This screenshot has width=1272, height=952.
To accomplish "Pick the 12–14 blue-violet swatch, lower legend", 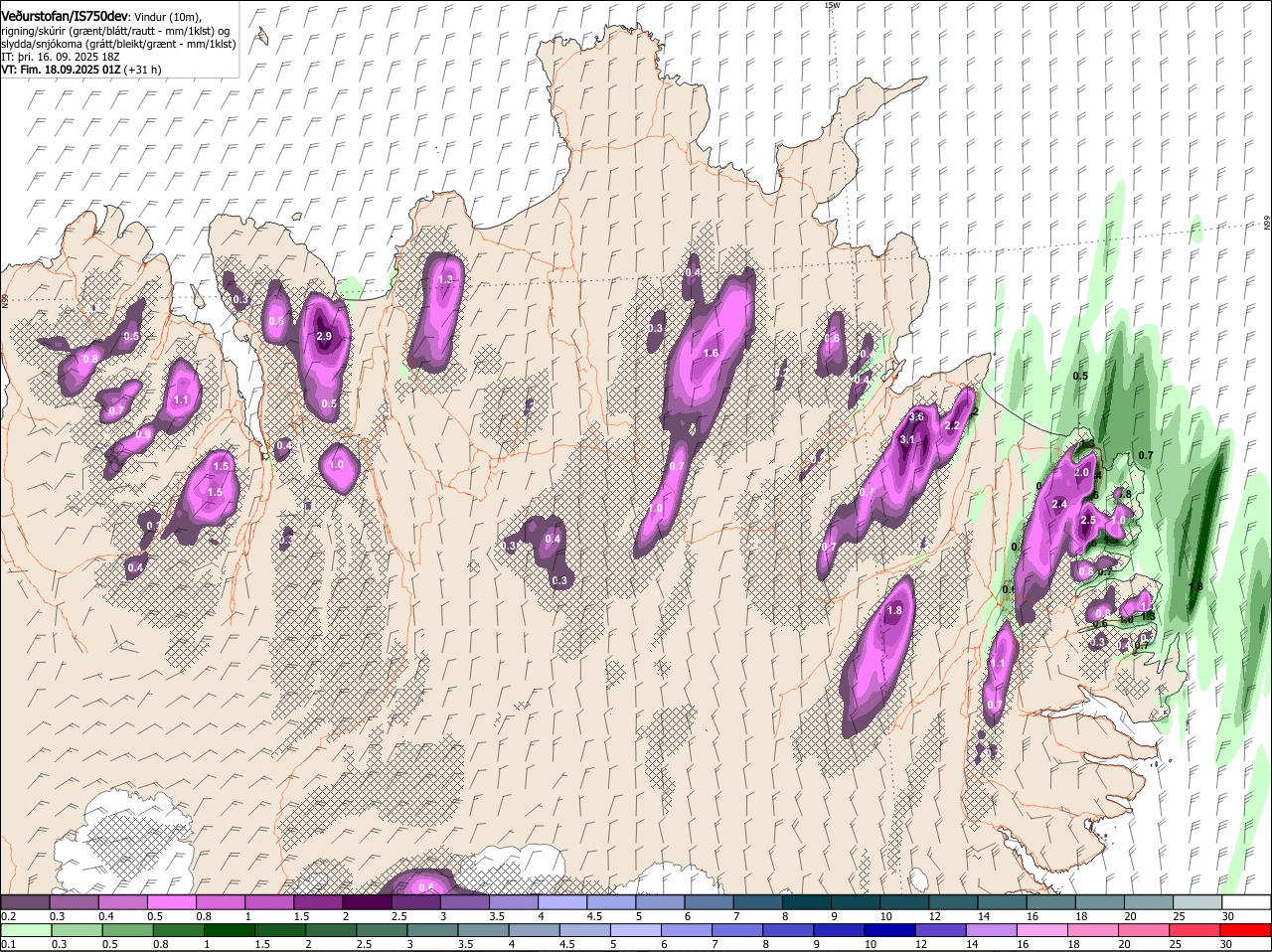I will point(941,930).
